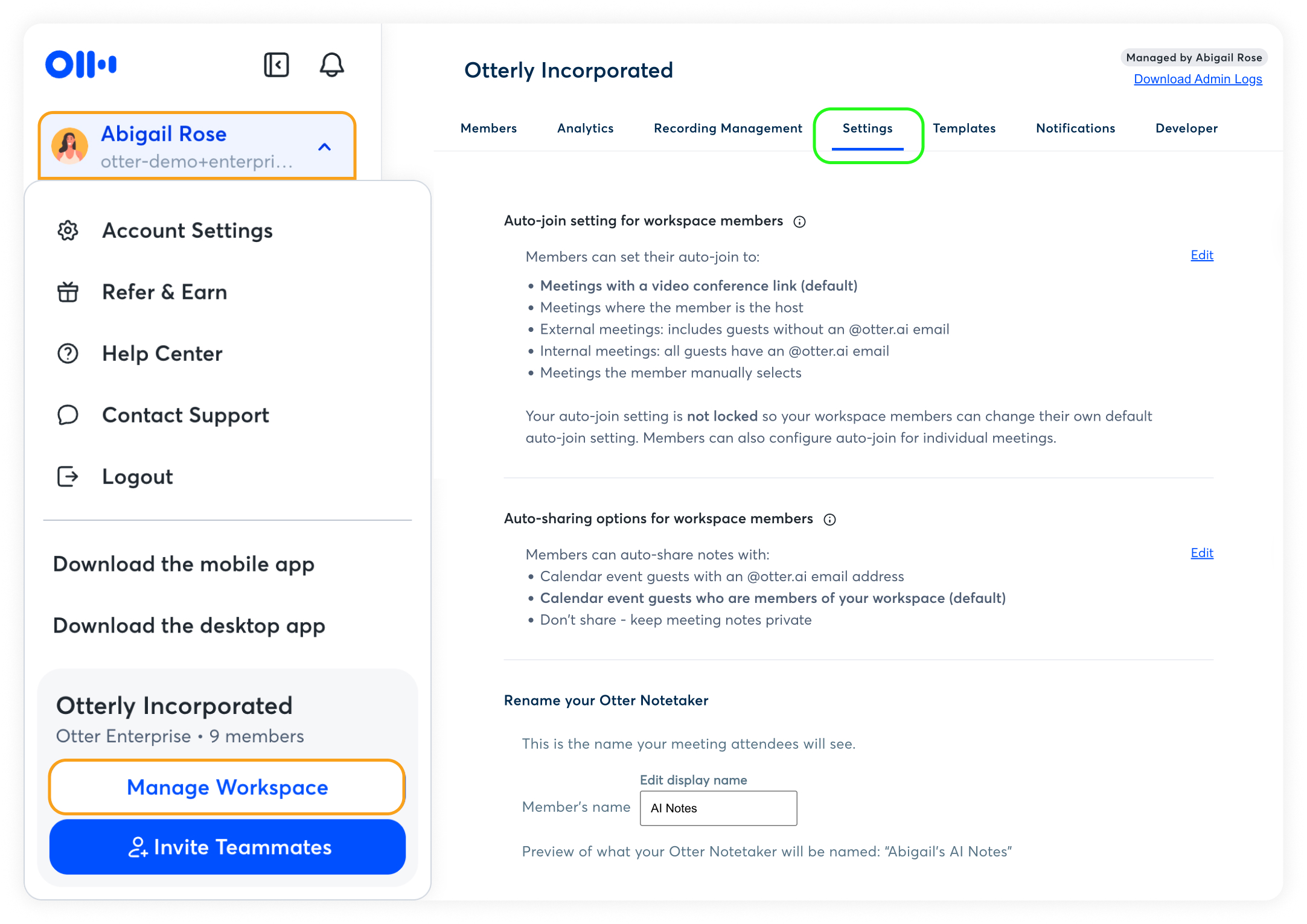Click the Manage Workspace button

tap(227, 787)
